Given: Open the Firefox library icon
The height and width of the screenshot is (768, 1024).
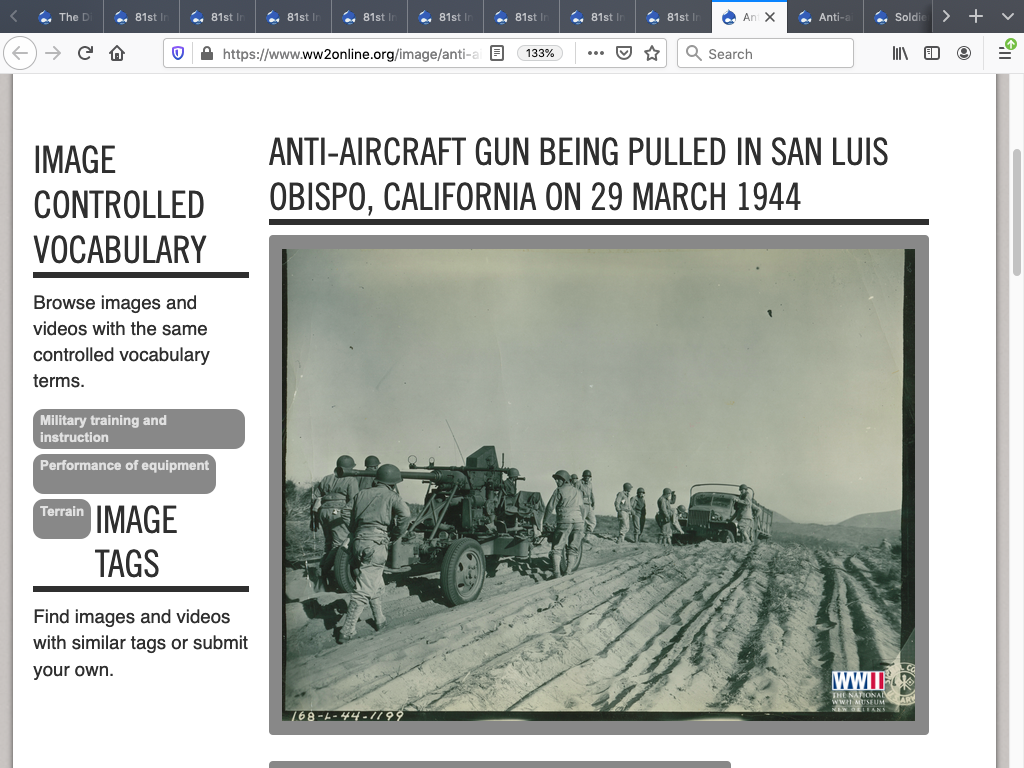Looking at the screenshot, I should [x=900, y=54].
